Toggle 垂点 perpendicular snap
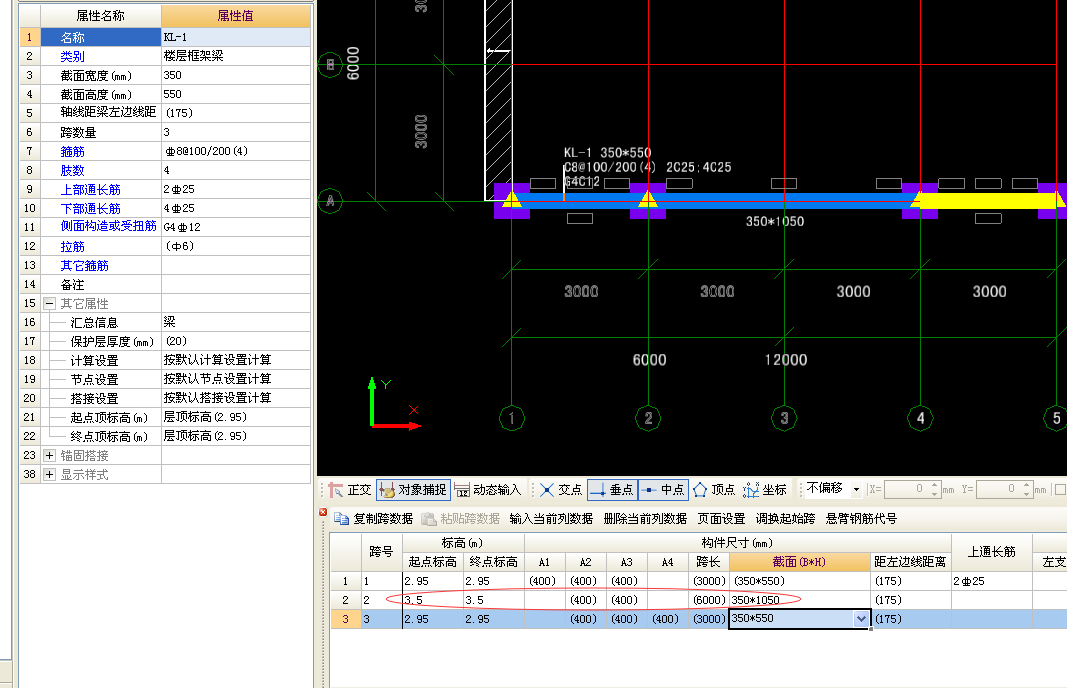This screenshot has width=1067, height=688. (x=612, y=490)
